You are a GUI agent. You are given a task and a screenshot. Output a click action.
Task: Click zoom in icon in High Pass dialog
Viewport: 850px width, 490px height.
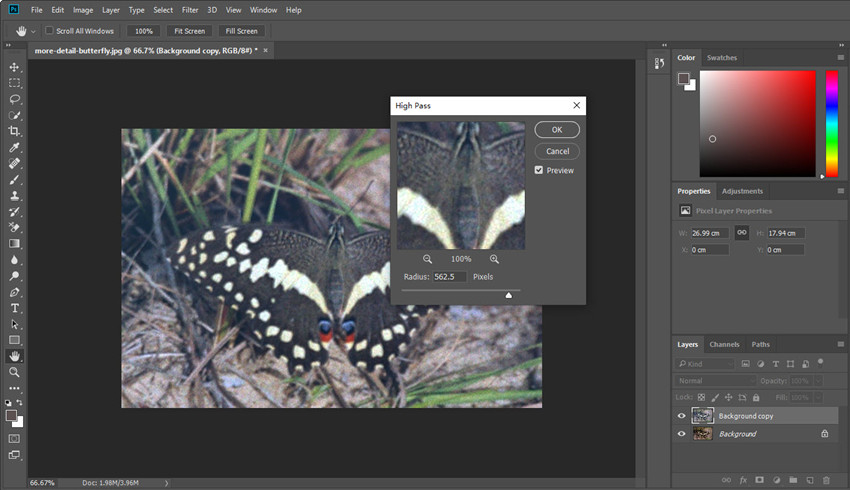point(494,259)
